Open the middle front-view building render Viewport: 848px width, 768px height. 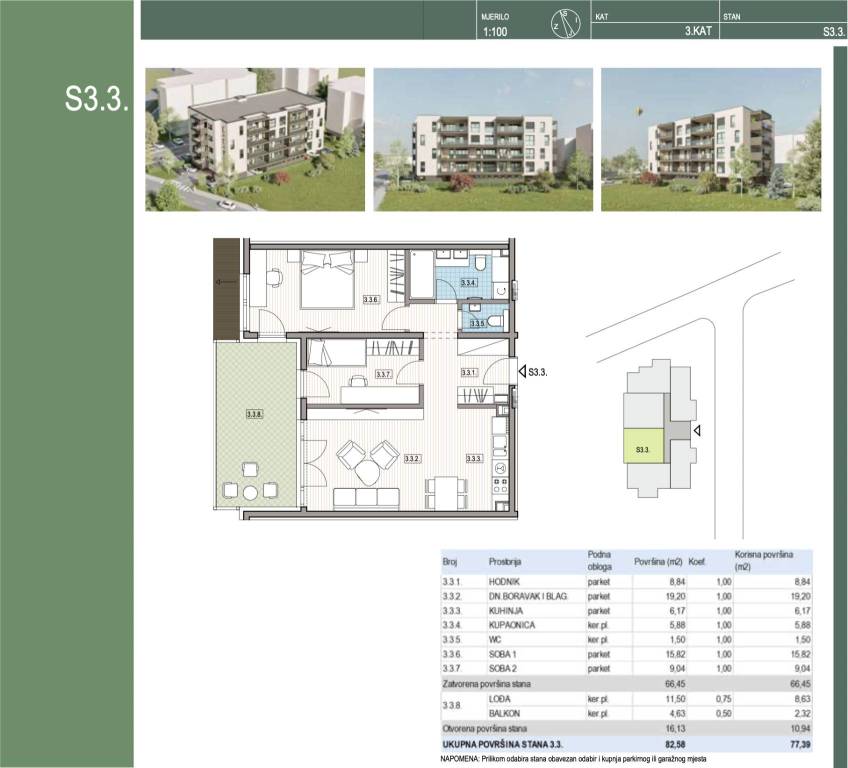click(x=483, y=139)
